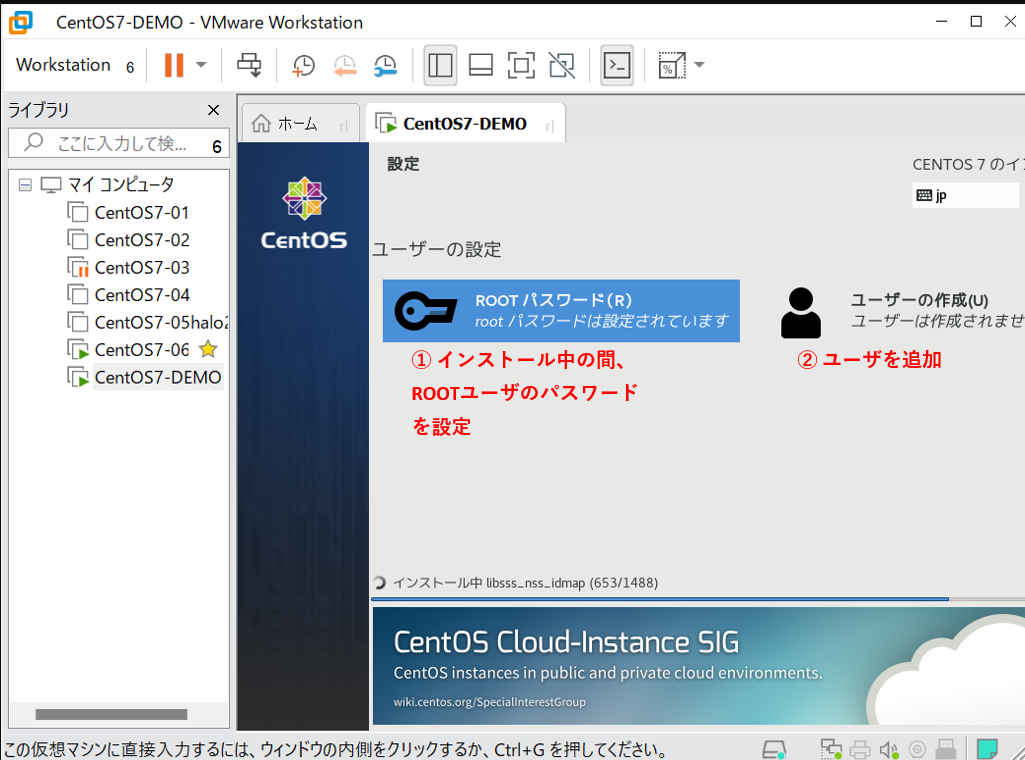1025x760 pixels.
Task: Switch to Unity mode
Action: pos(562,65)
